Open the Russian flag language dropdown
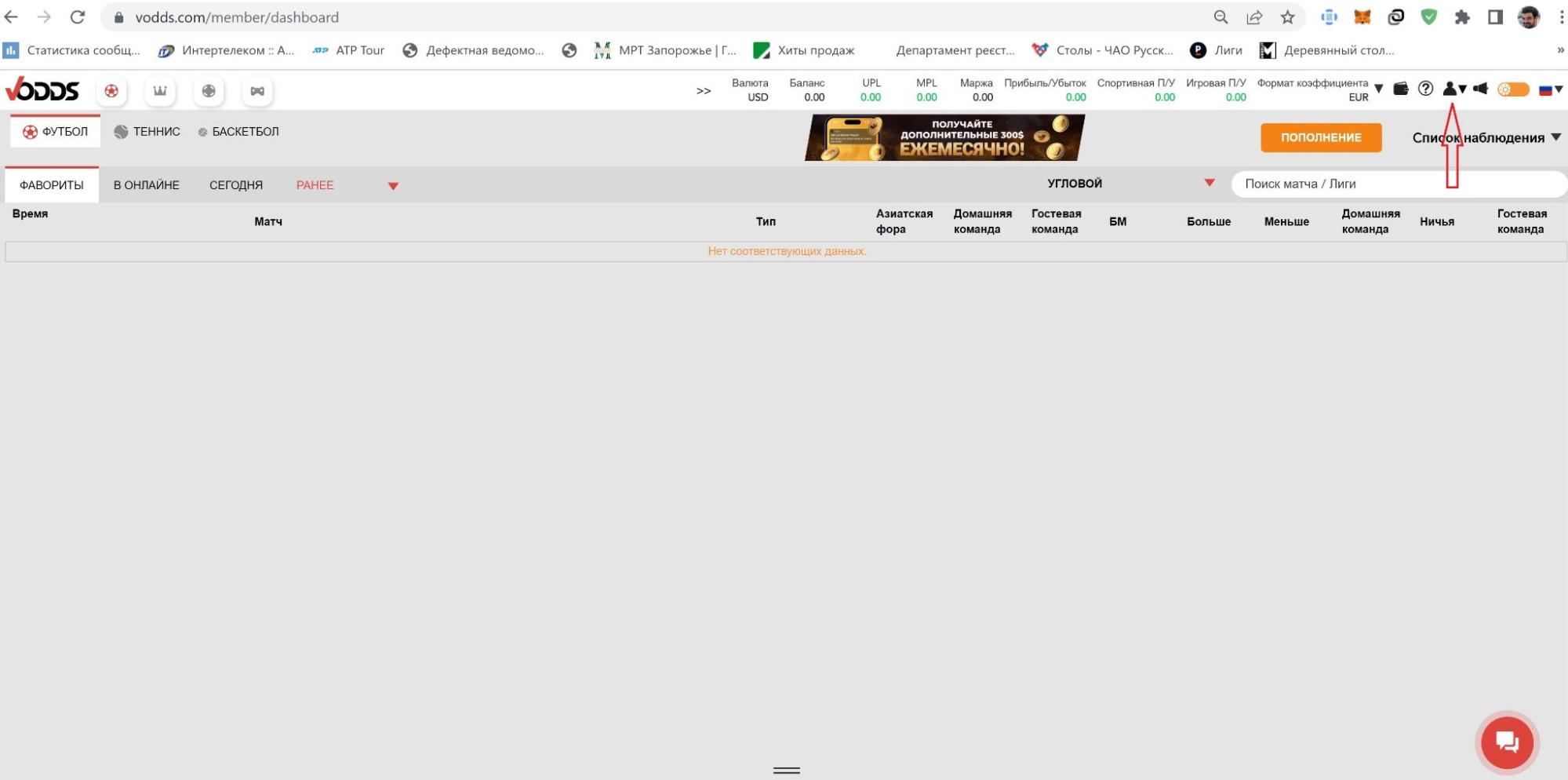The width and height of the screenshot is (1568, 780). click(1551, 89)
